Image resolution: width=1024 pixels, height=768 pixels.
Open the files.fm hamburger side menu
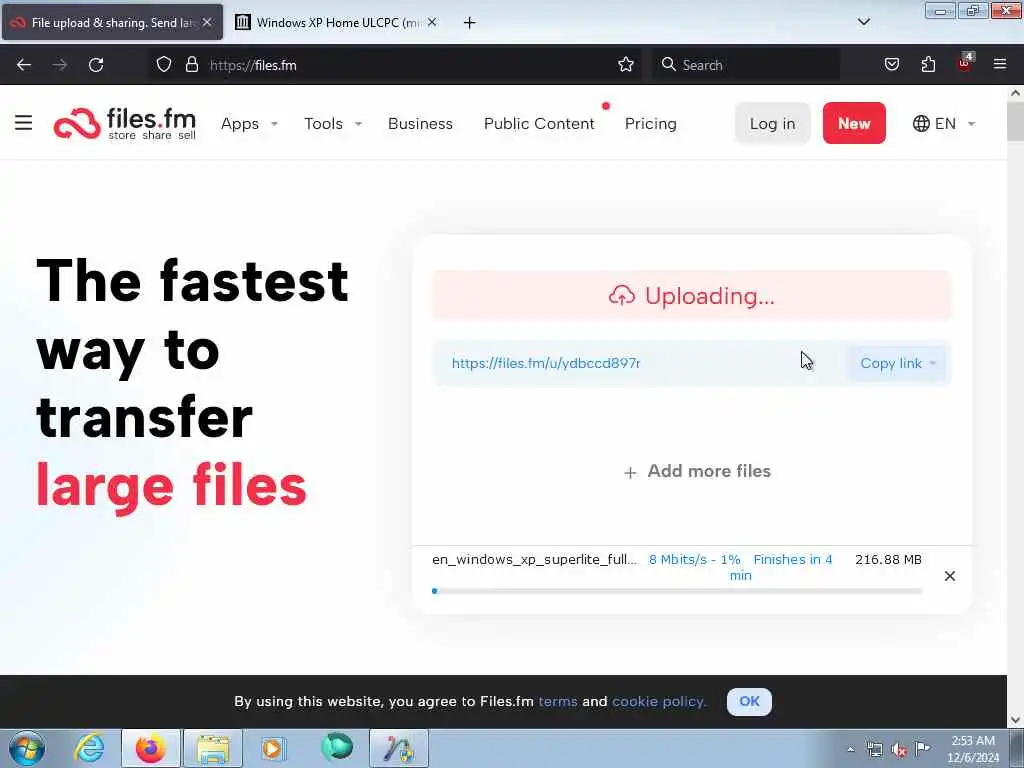click(24, 123)
